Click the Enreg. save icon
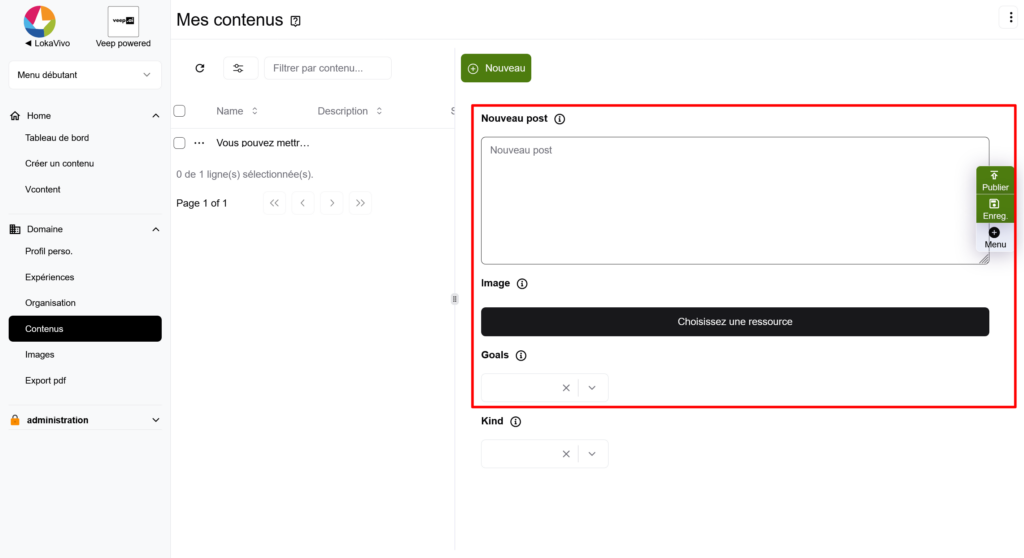The image size is (1024, 558). [995, 209]
